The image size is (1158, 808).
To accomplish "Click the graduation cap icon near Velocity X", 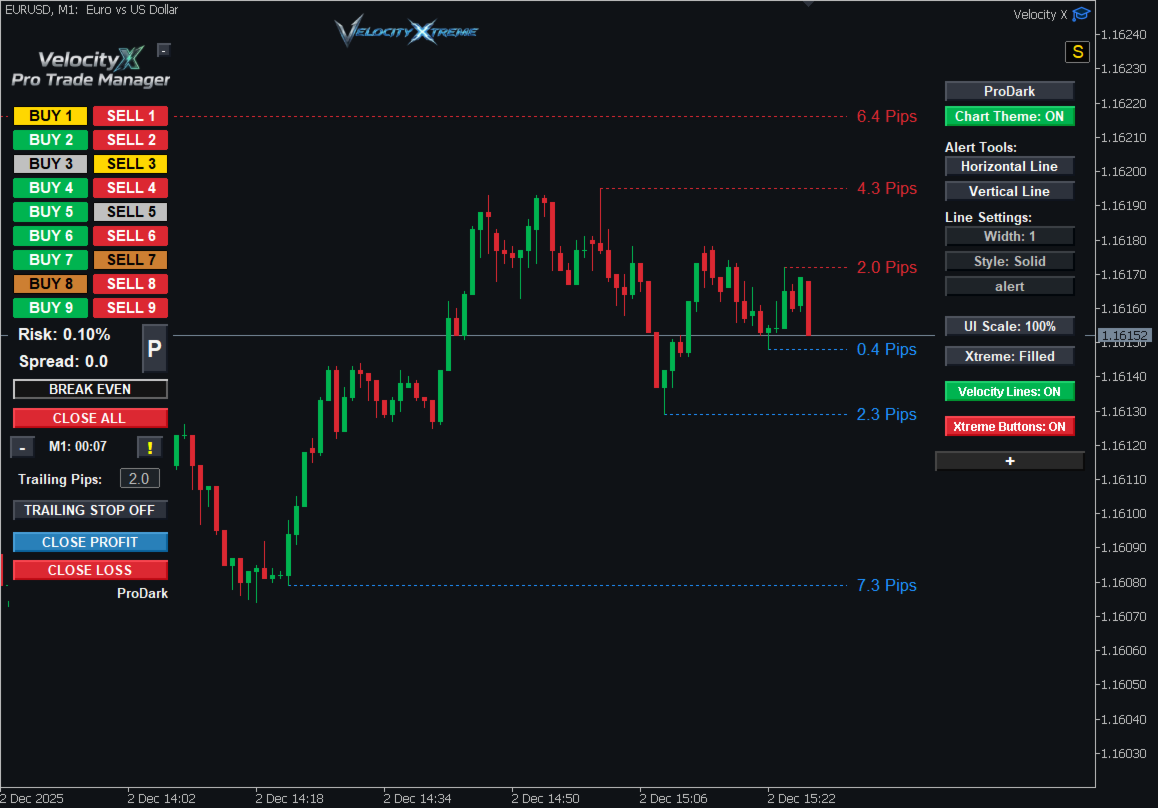I will pyautogui.click(x=1081, y=14).
